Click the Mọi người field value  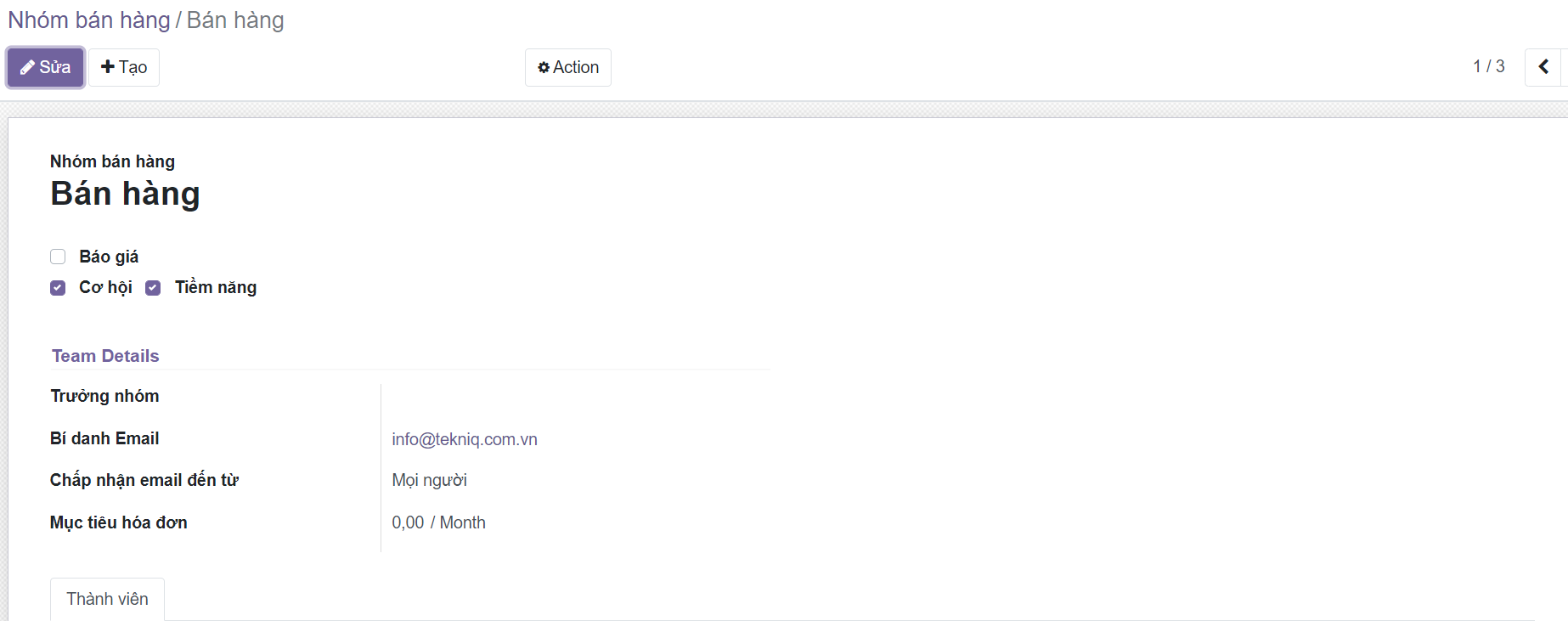click(429, 480)
